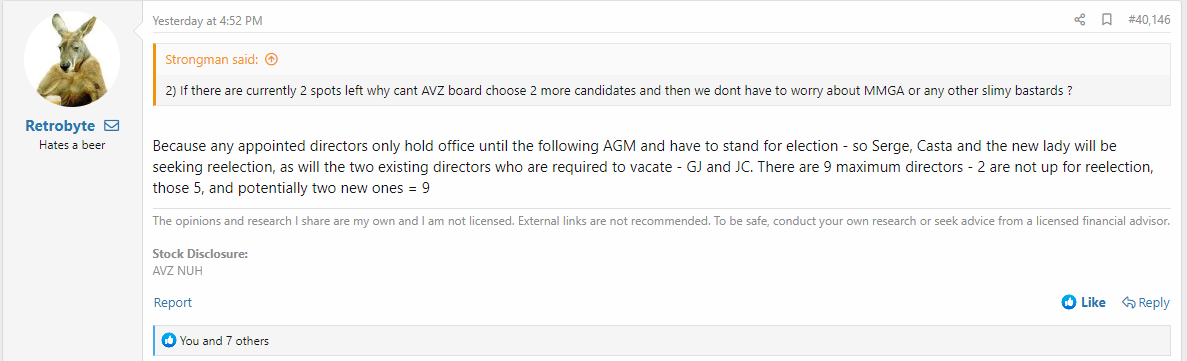Expand the quoted Strongman message block
Image resolution: width=1187 pixels, height=361 pixels.
click(x=662, y=75)
